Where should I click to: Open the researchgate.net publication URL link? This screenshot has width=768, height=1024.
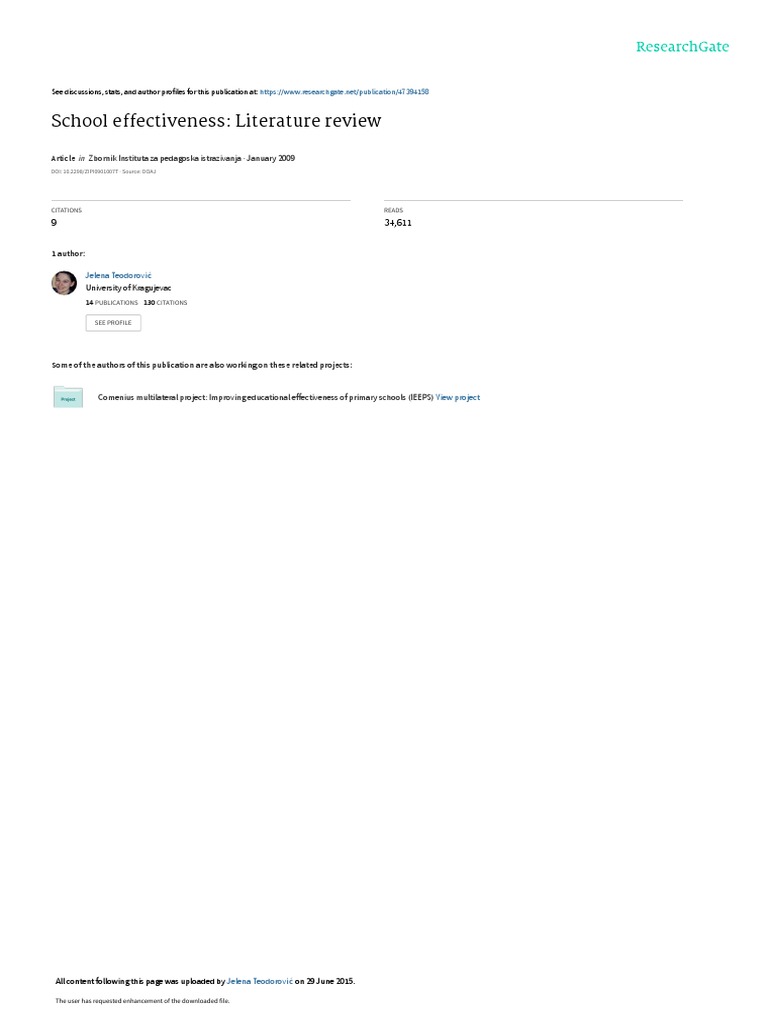point(344,92)
